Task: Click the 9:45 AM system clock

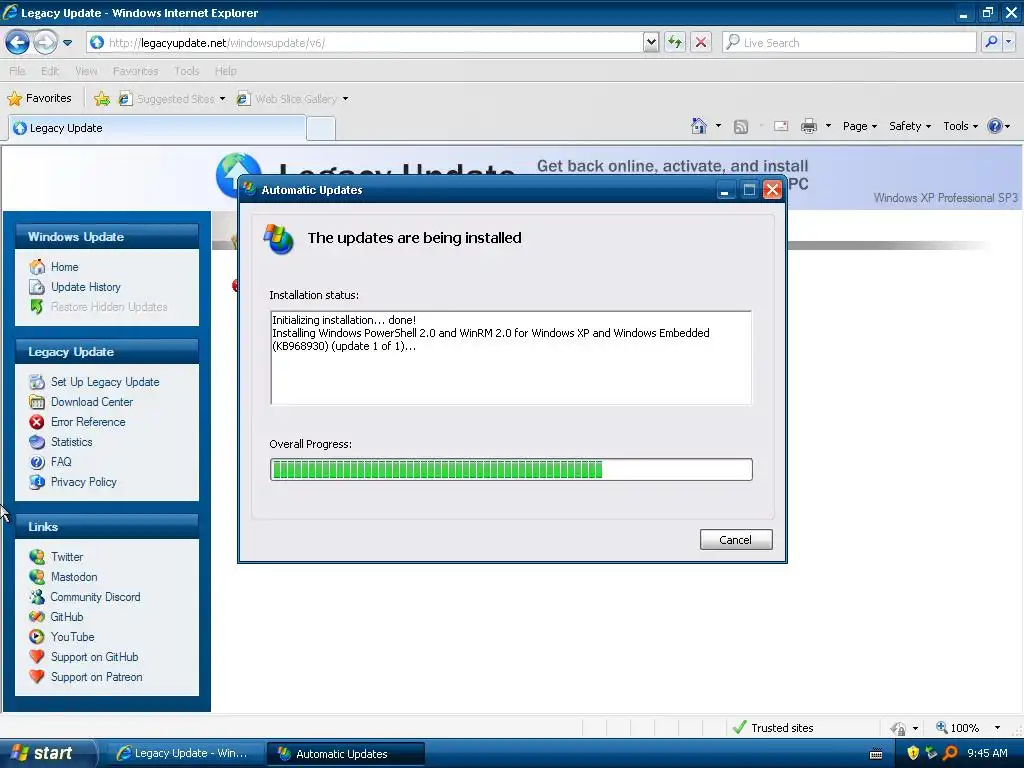Action: [x=987, y=753]
